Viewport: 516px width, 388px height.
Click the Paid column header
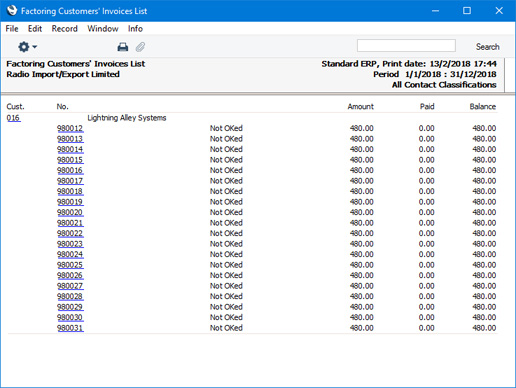(x=427, y=107)
